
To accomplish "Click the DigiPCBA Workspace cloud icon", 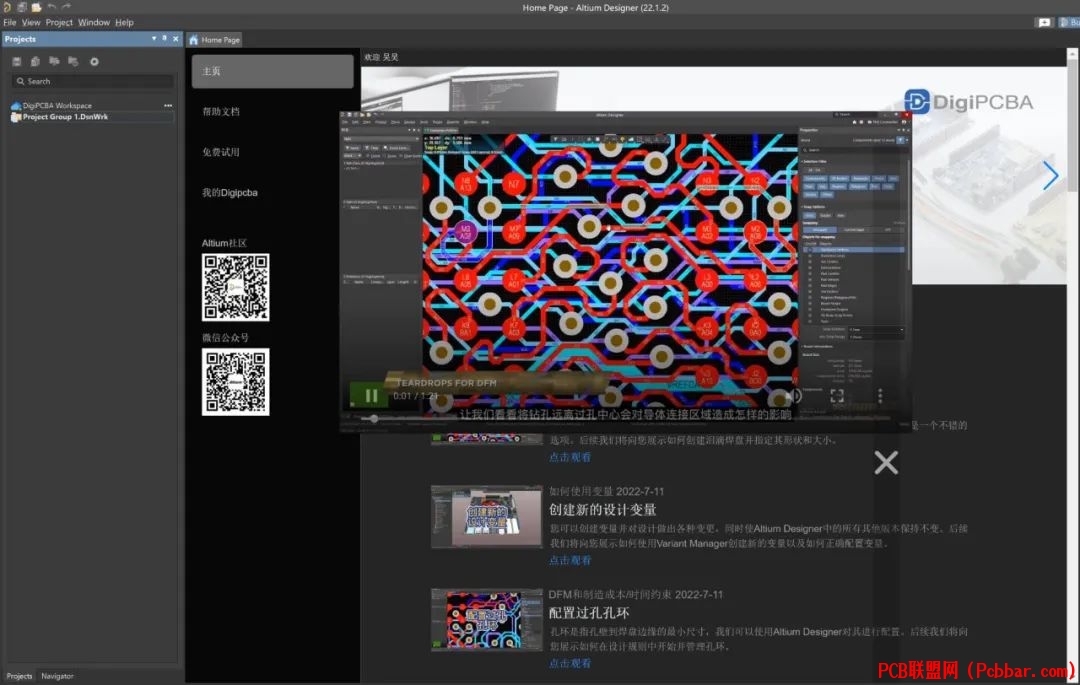I will point(16,106).
